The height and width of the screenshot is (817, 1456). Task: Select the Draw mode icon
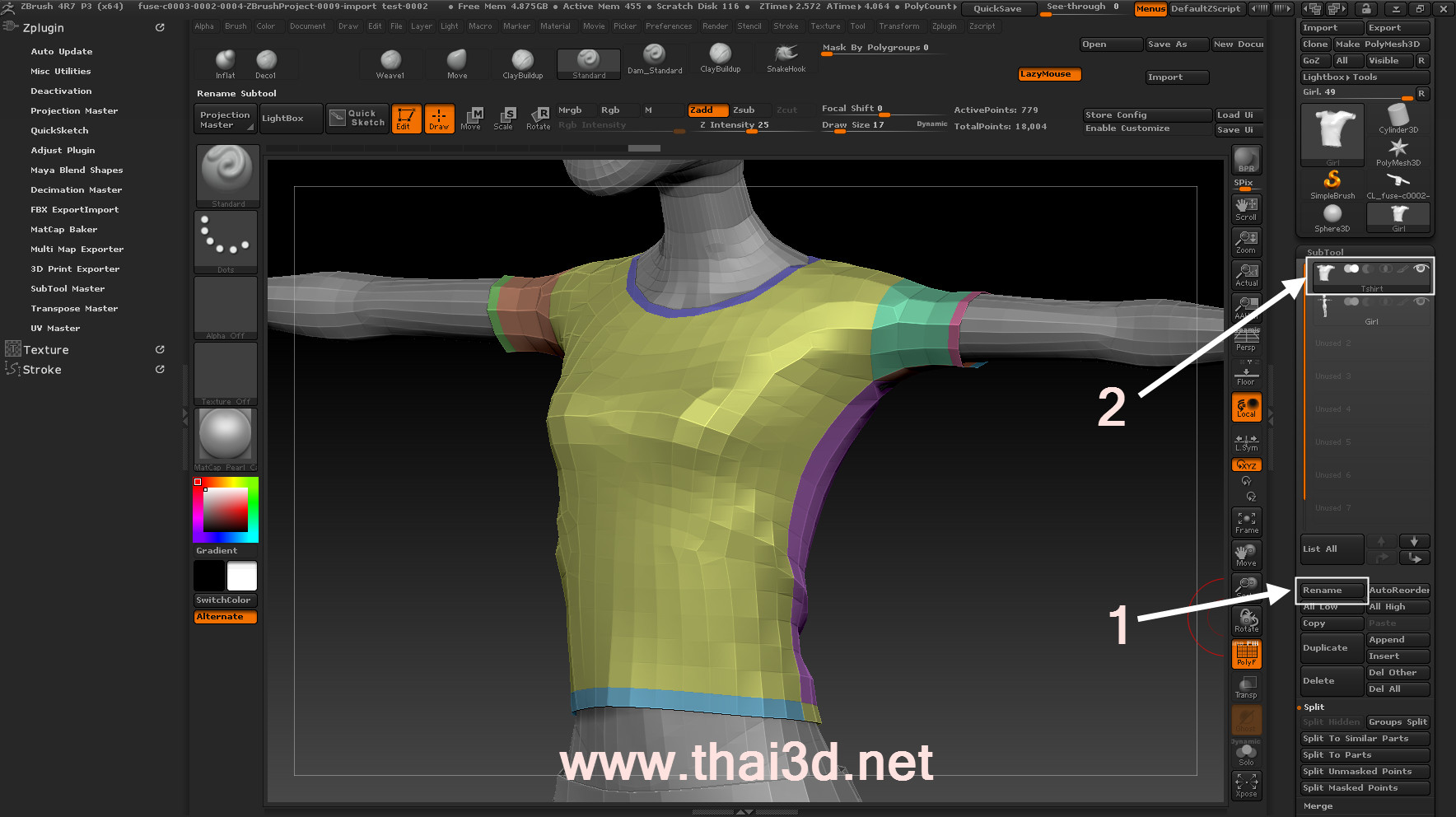point(439,119)
